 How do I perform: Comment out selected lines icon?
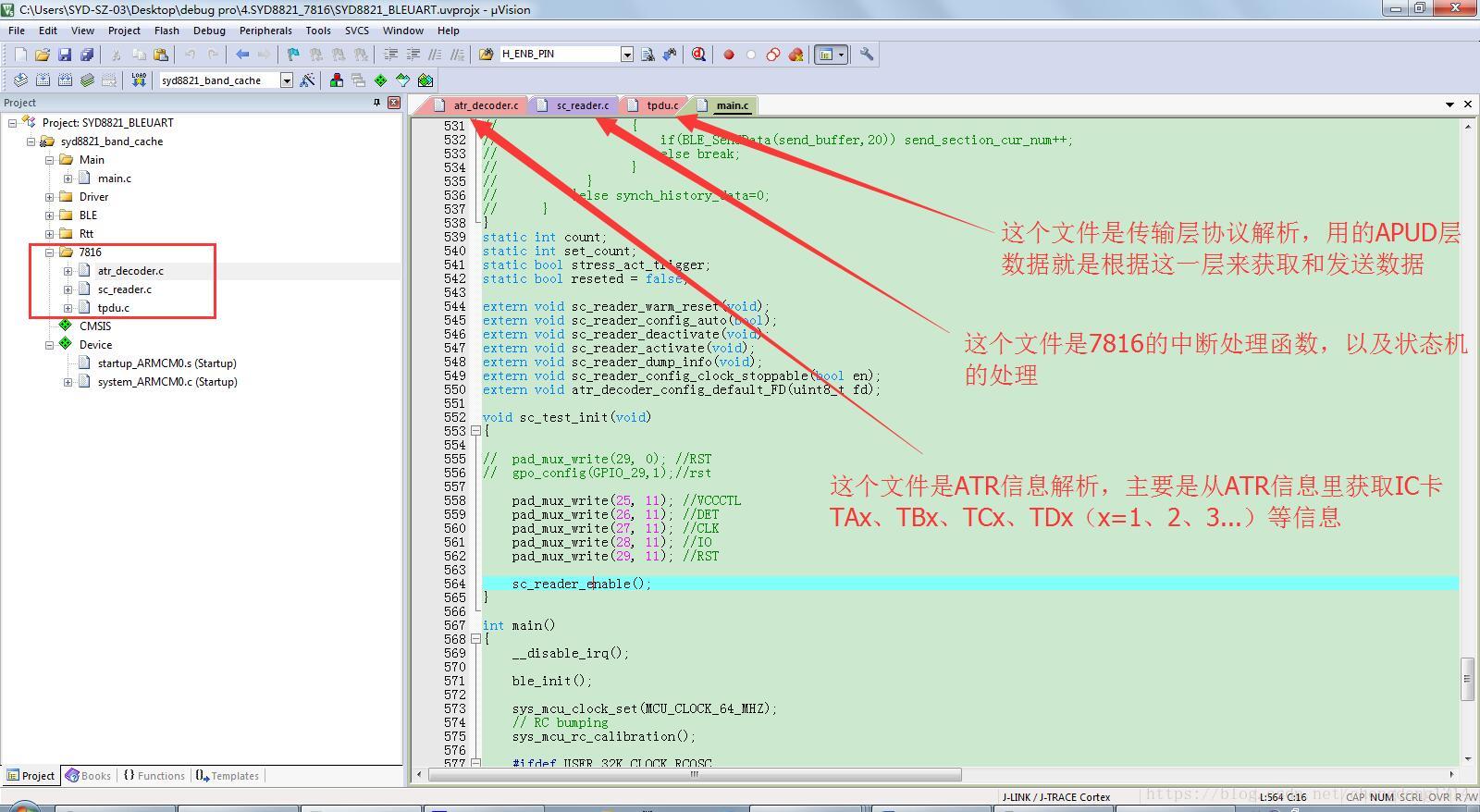[435, 55]
